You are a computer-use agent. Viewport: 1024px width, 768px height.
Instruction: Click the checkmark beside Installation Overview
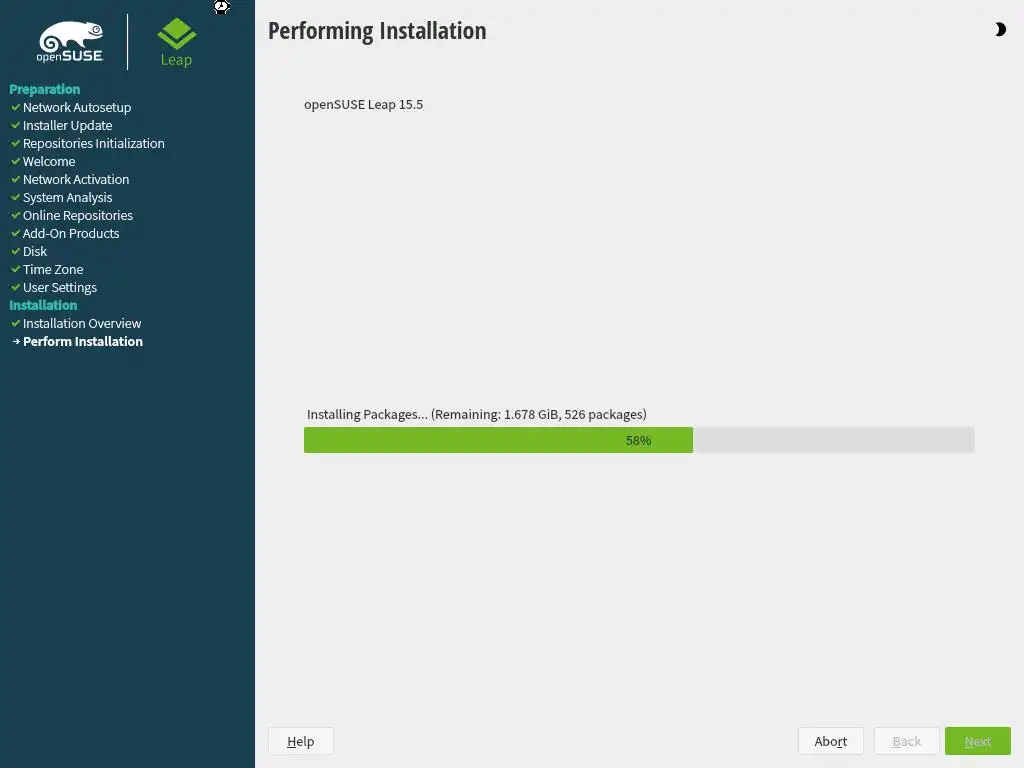coord(15,323)
